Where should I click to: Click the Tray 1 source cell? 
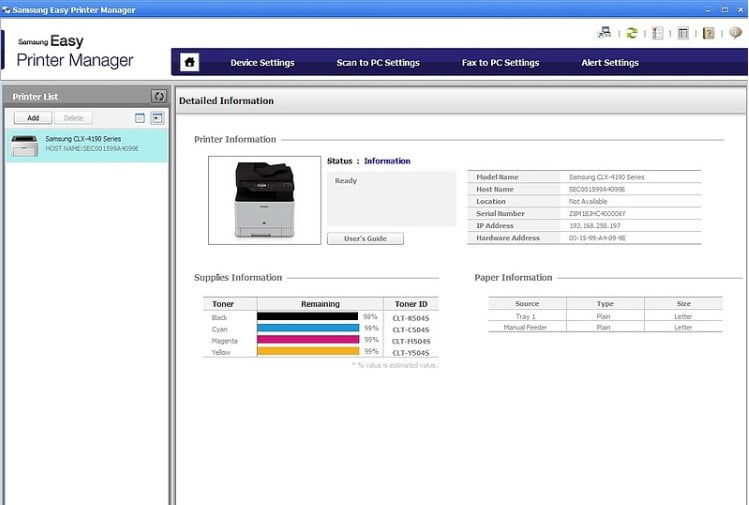pos(525,316)
